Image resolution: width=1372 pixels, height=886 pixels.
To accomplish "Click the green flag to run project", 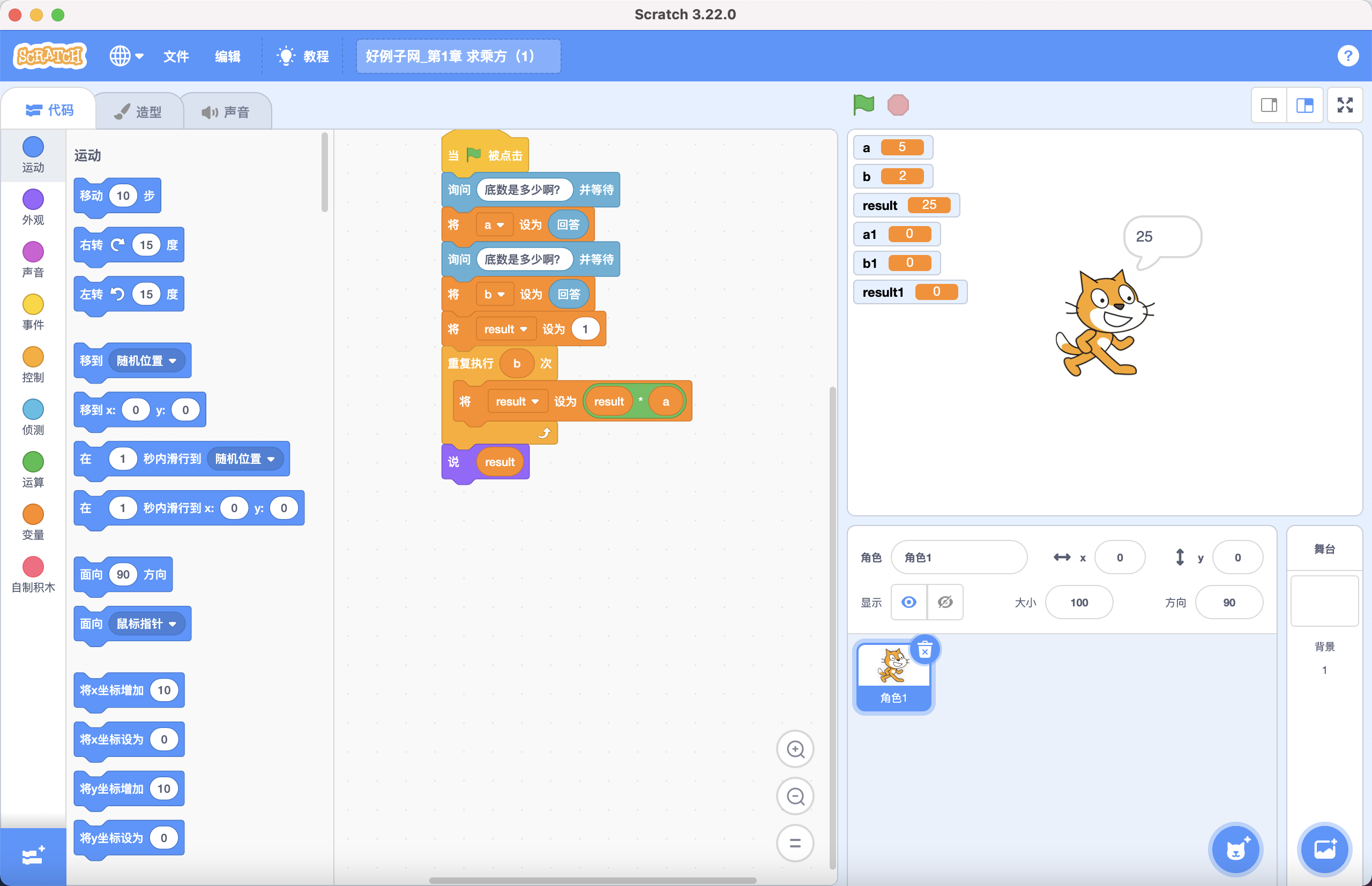I will (863, 104).
